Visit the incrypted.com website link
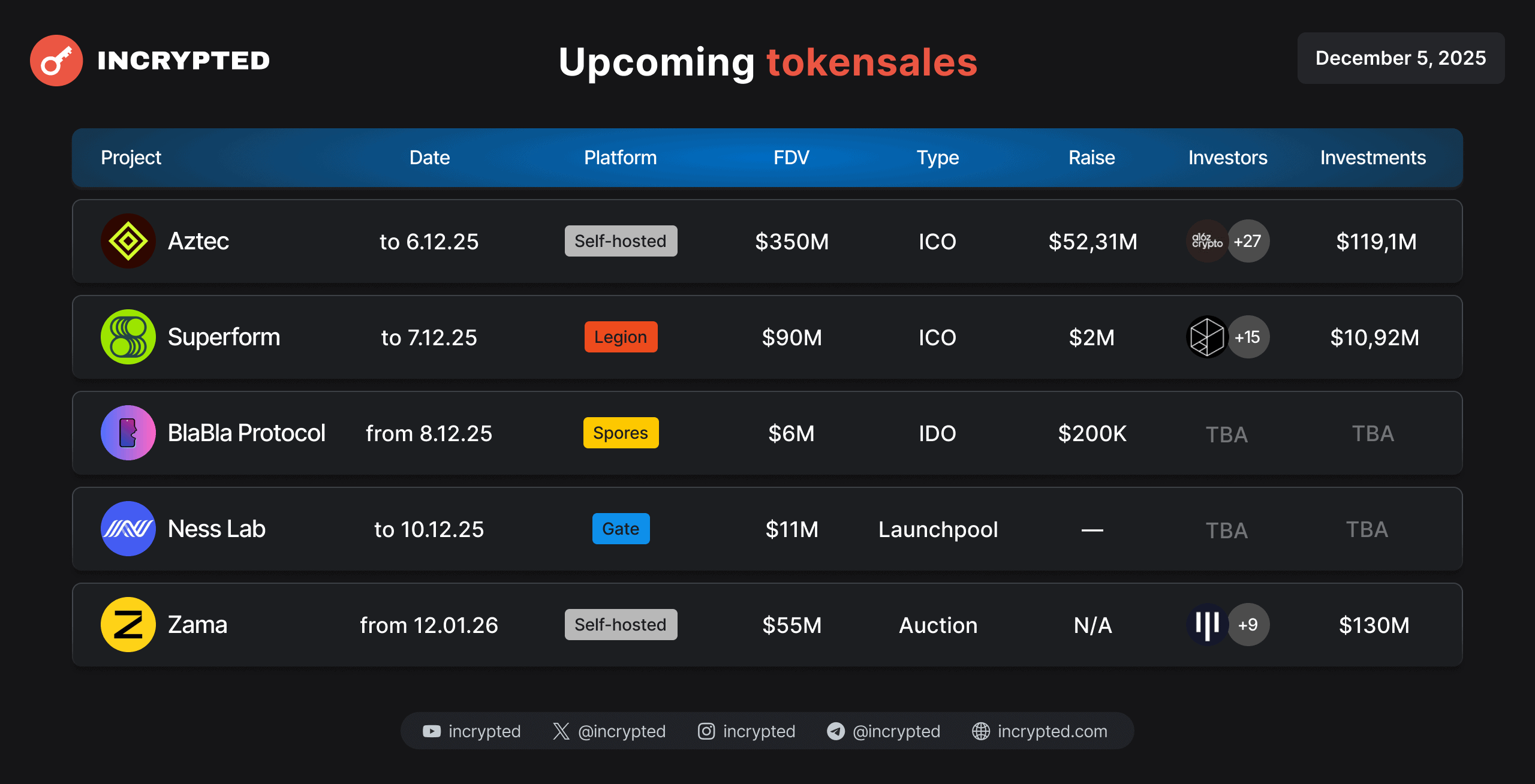This screenshot has width=1535, height=784. (x=1040, y=731)
